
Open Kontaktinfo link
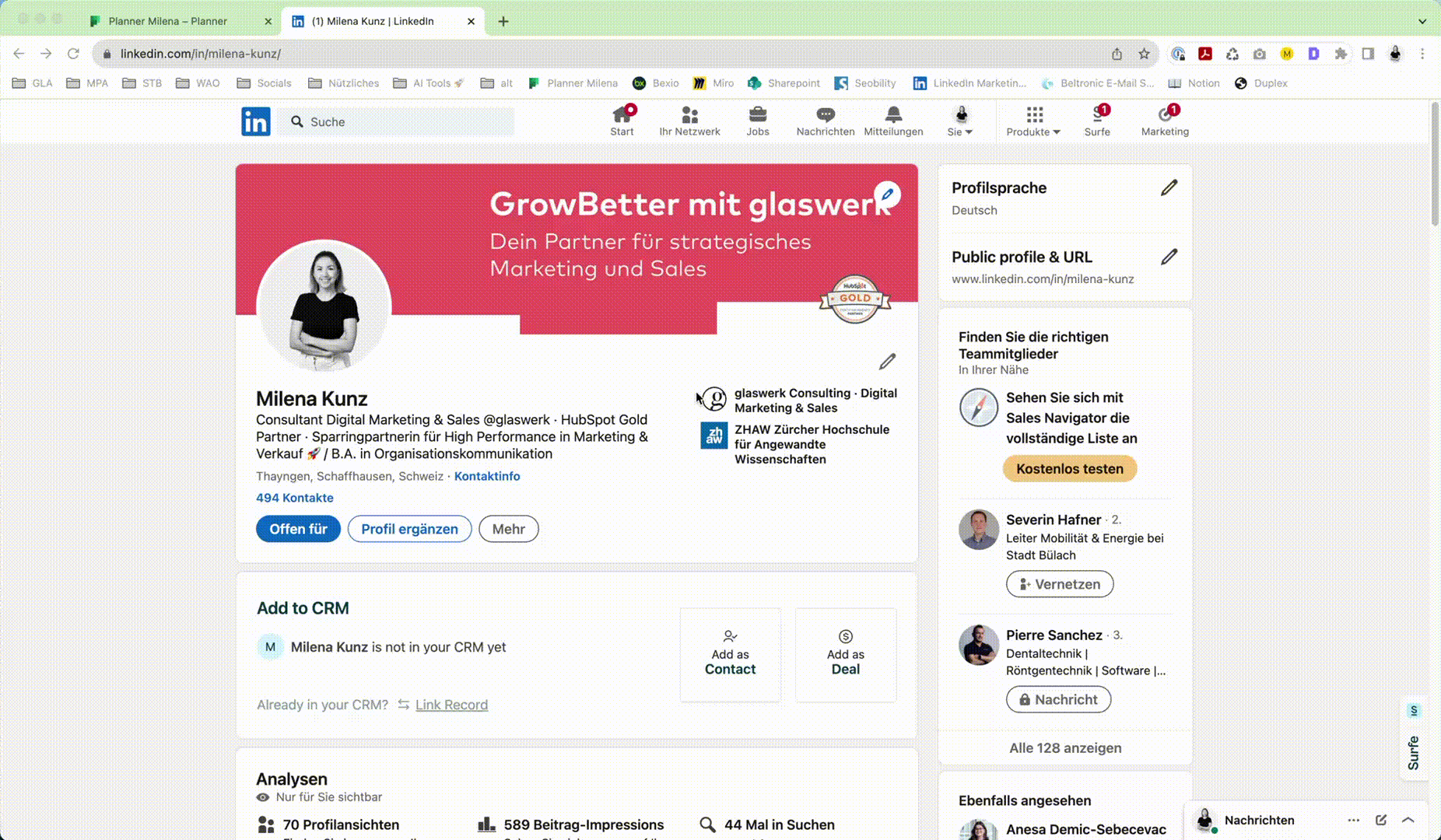click(x=487, y=476)
